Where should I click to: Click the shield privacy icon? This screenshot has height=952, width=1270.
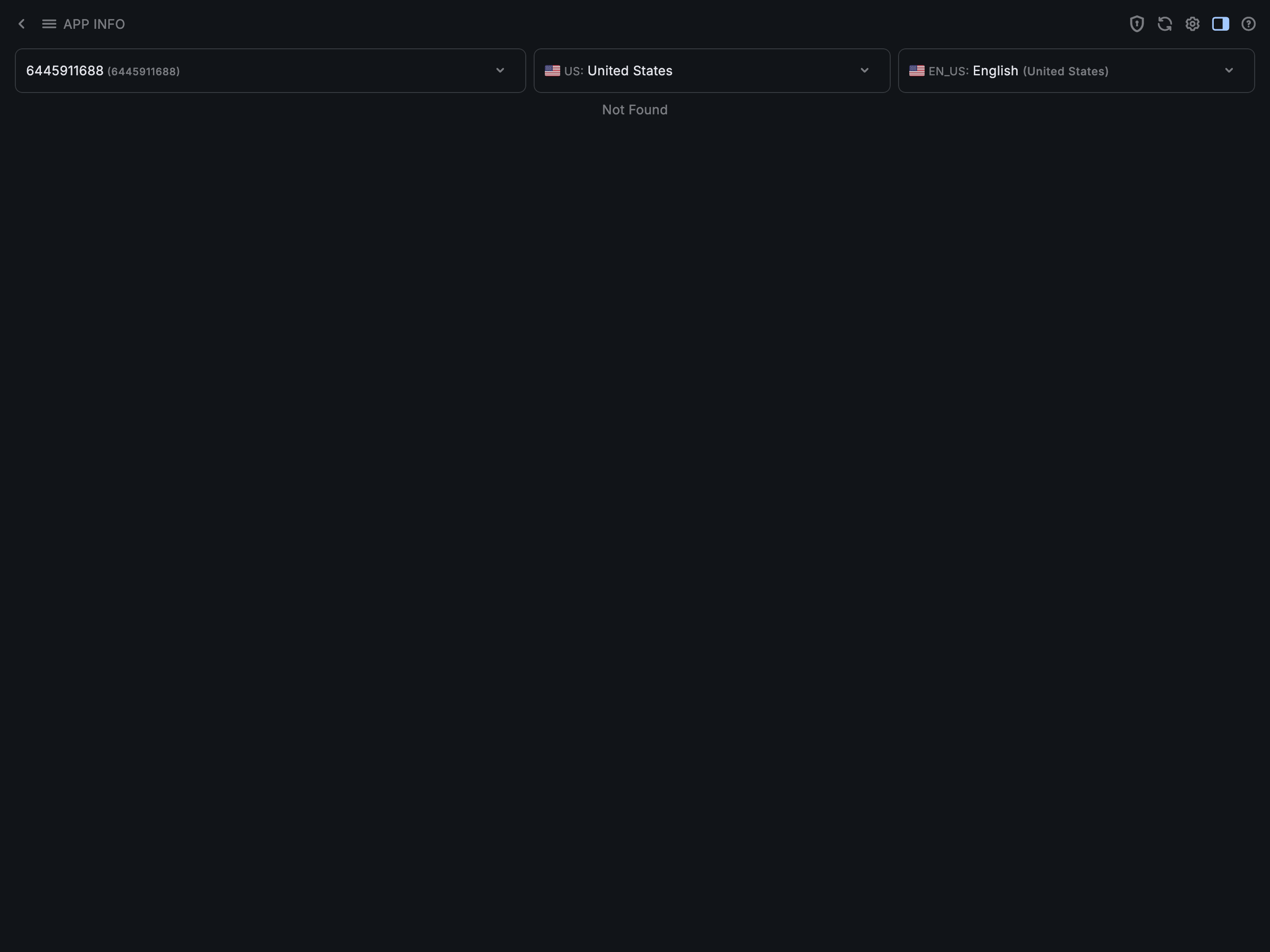[x=1137, y=24]
